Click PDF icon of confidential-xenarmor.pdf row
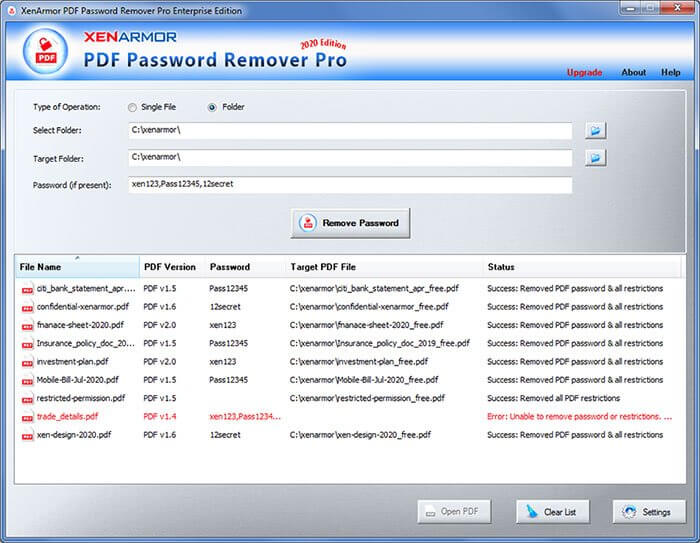700x543 pixels. click(x=27, y=308)
